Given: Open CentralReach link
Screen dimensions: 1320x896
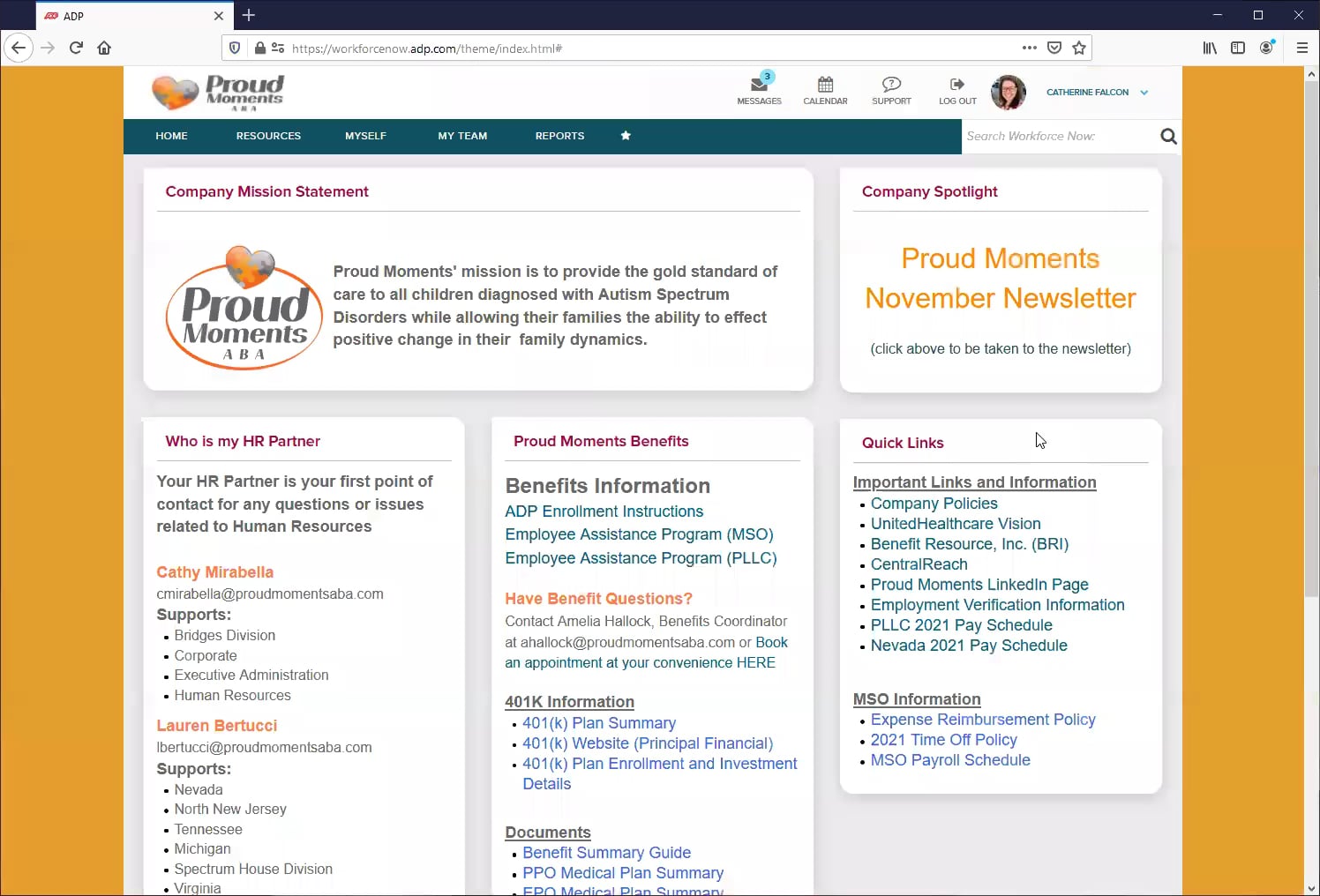Looking at the screenshot, I should coord(919,564).
